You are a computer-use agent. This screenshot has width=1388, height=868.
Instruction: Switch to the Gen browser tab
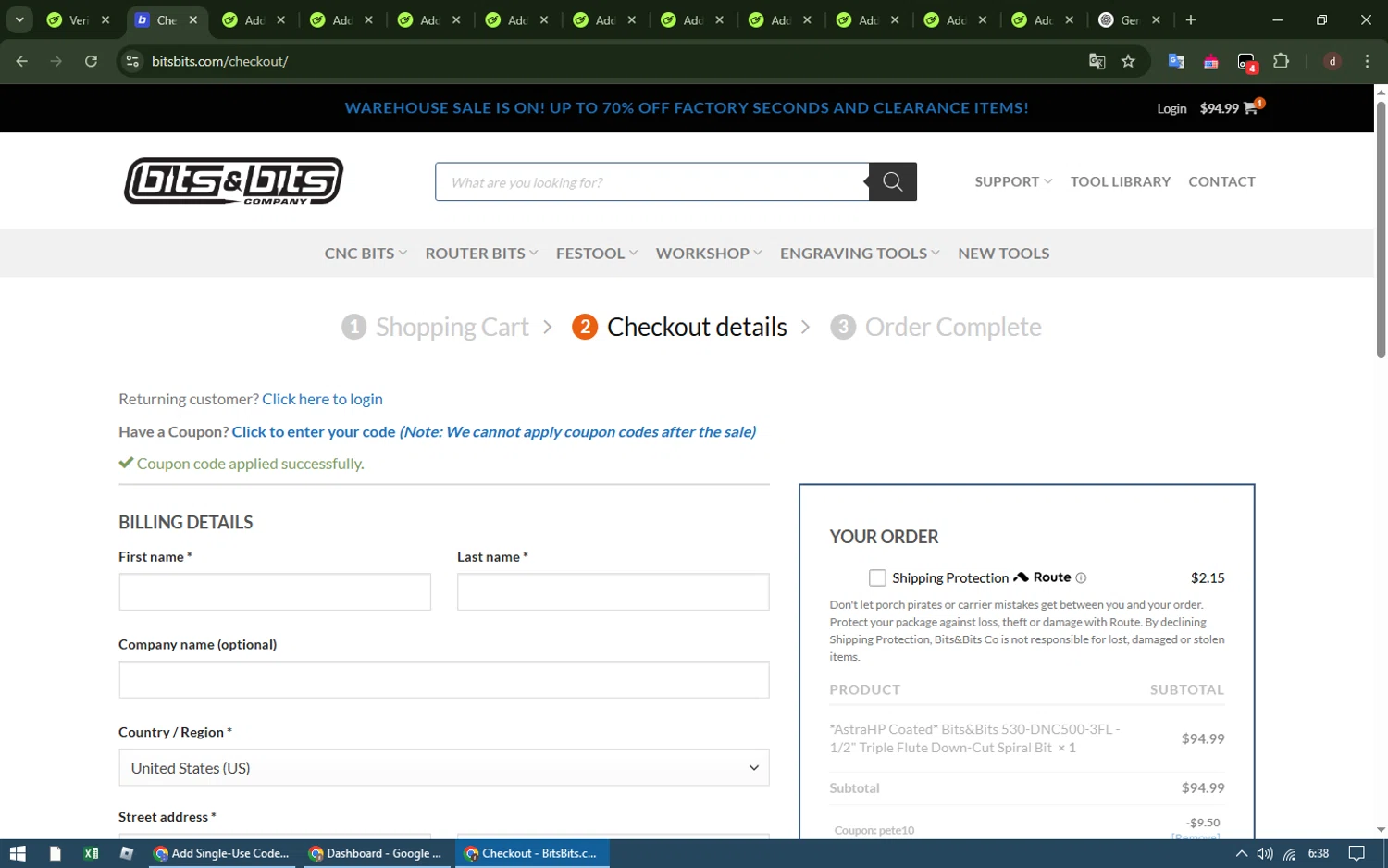tap(1129, 19)
